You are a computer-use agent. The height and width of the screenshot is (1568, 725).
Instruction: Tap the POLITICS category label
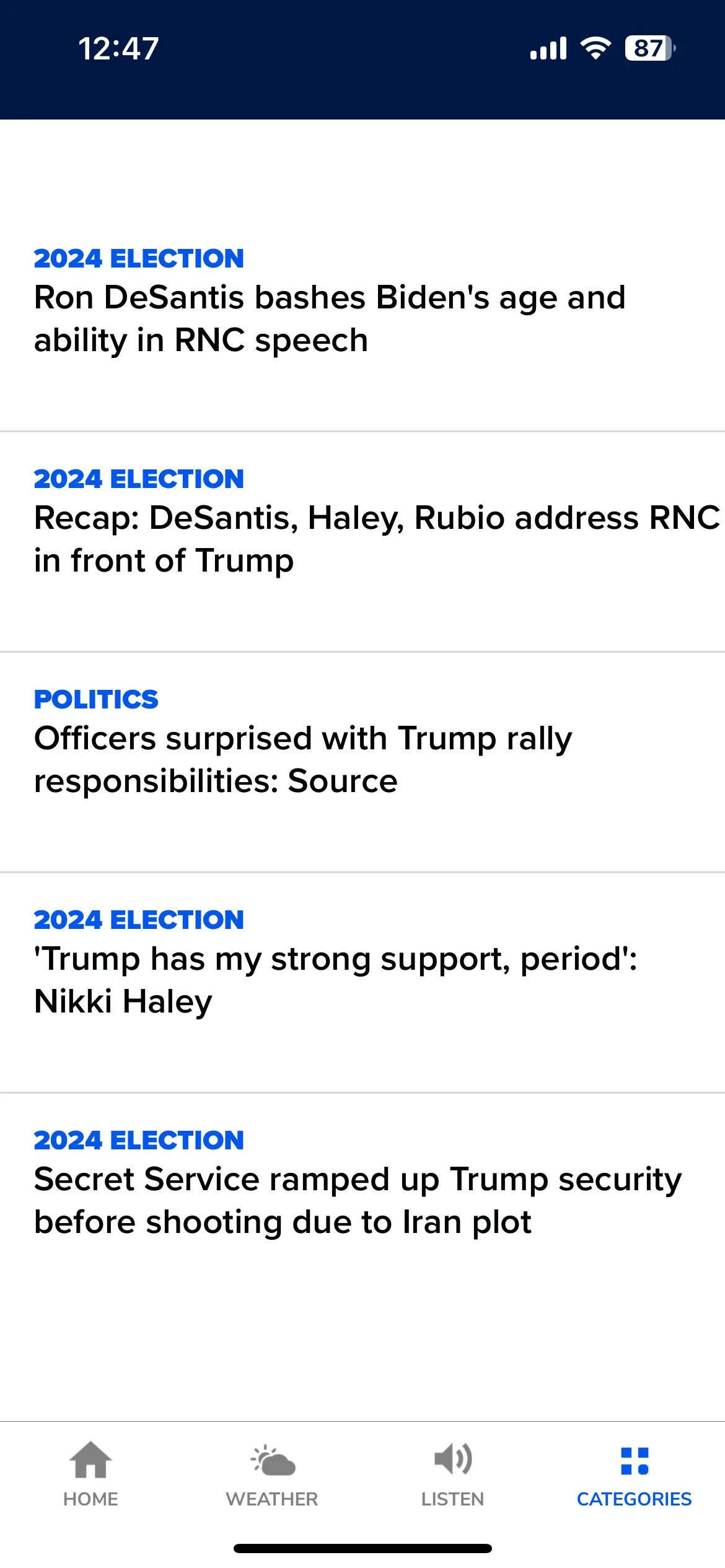(96, 699)
